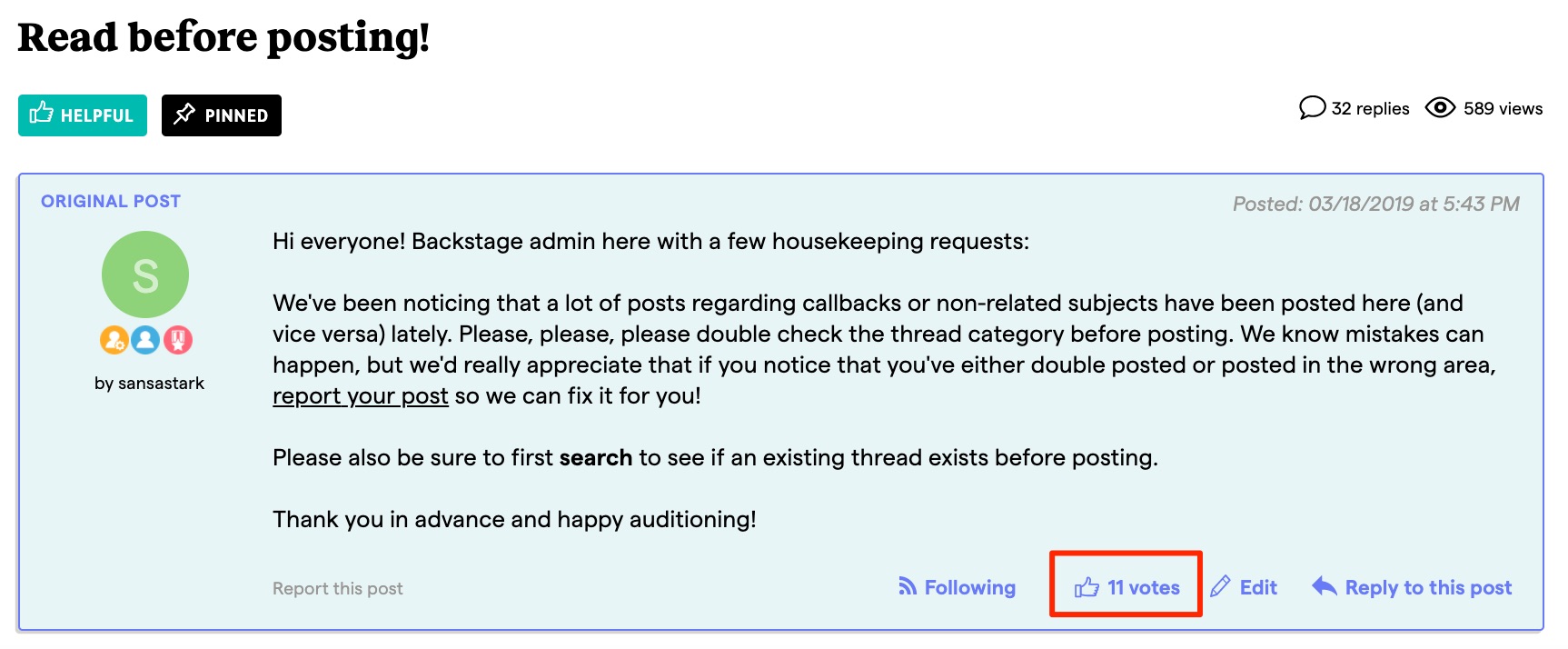The width and height of the screenshot is (1568, 649).
Task: Click the pushpin icon in PINNED tag
Action: click(x=184, y=115)
